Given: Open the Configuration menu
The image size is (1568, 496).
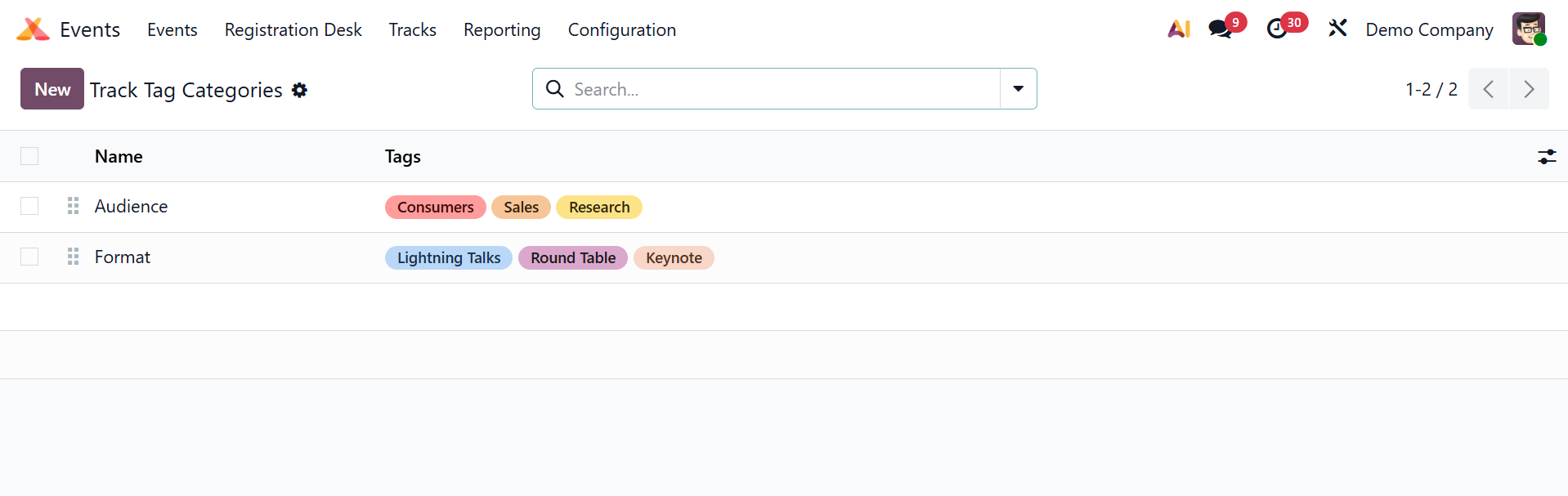Looking at the screenshot, I should [x=621, y=30].
